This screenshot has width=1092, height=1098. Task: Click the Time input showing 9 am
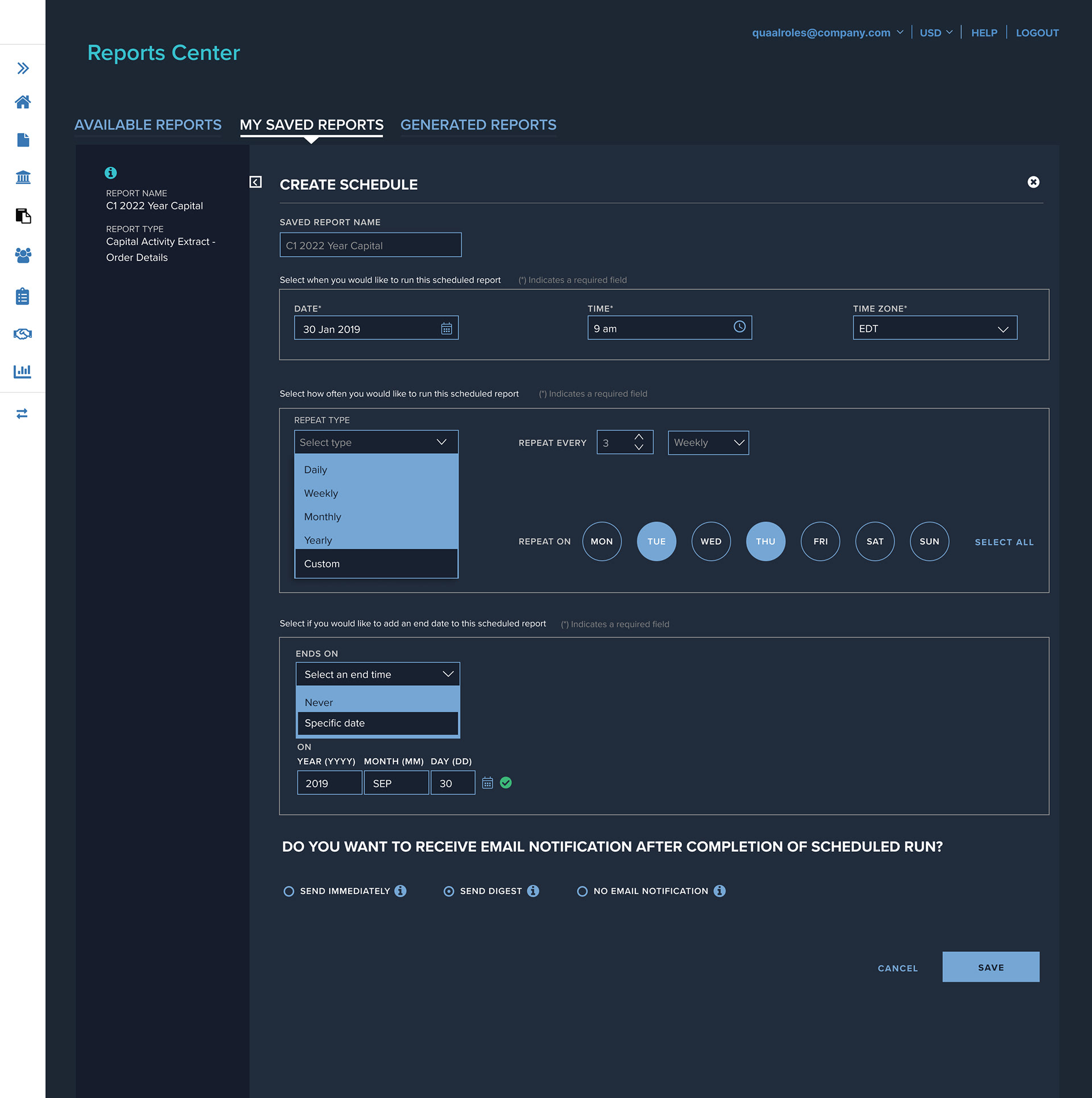coord(669,328)
